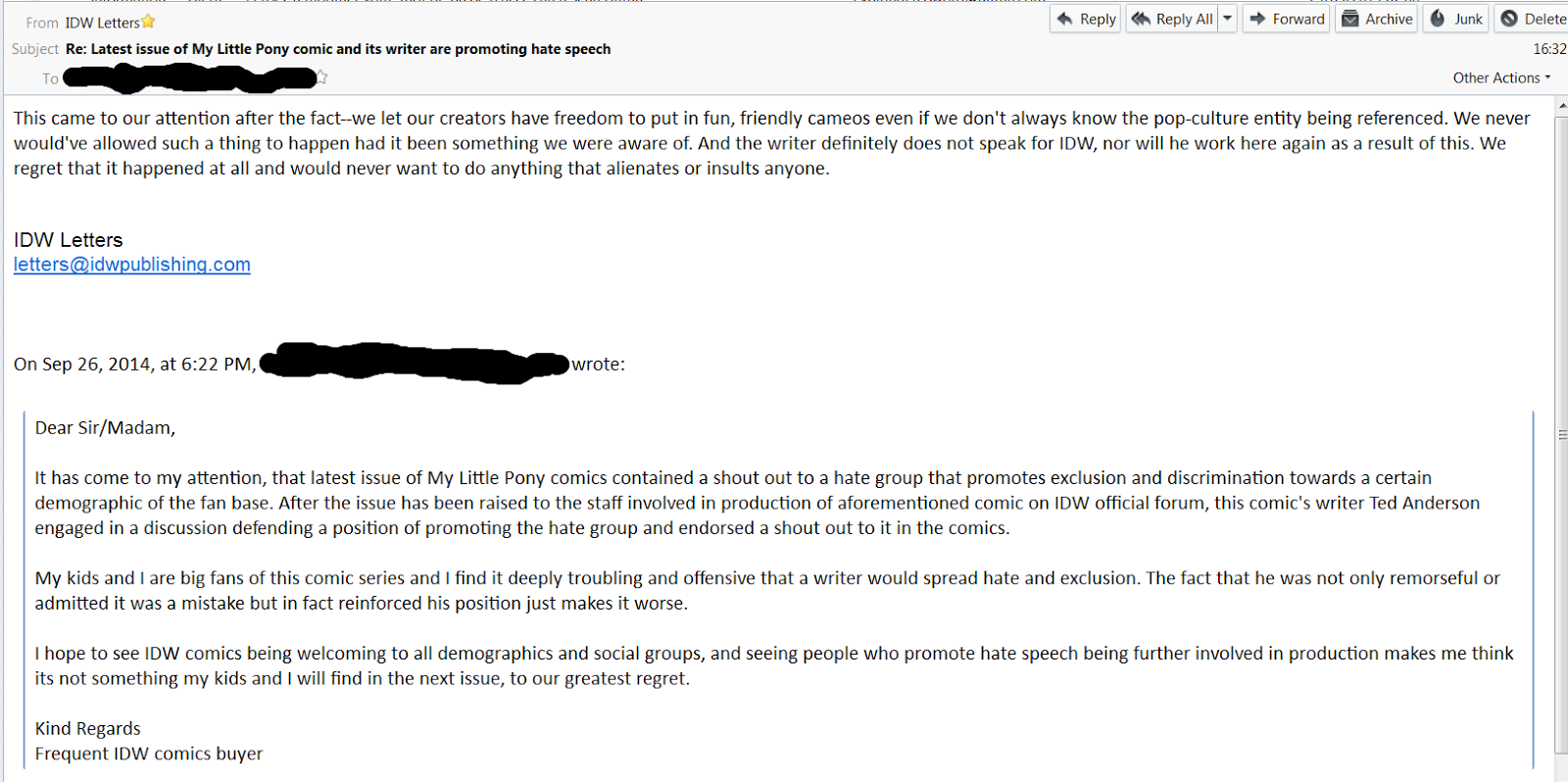Click the scrollbar up arrow

click(1561, 104)
